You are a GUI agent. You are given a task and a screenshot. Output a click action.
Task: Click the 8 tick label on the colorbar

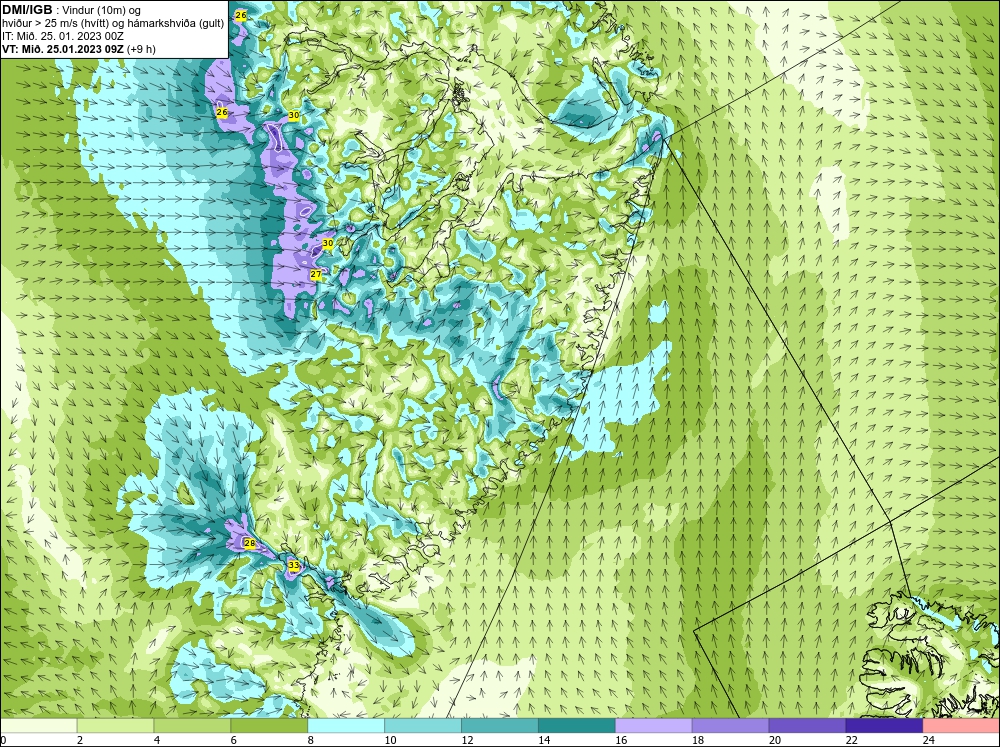pyautogui.click(x=311, y=740)
